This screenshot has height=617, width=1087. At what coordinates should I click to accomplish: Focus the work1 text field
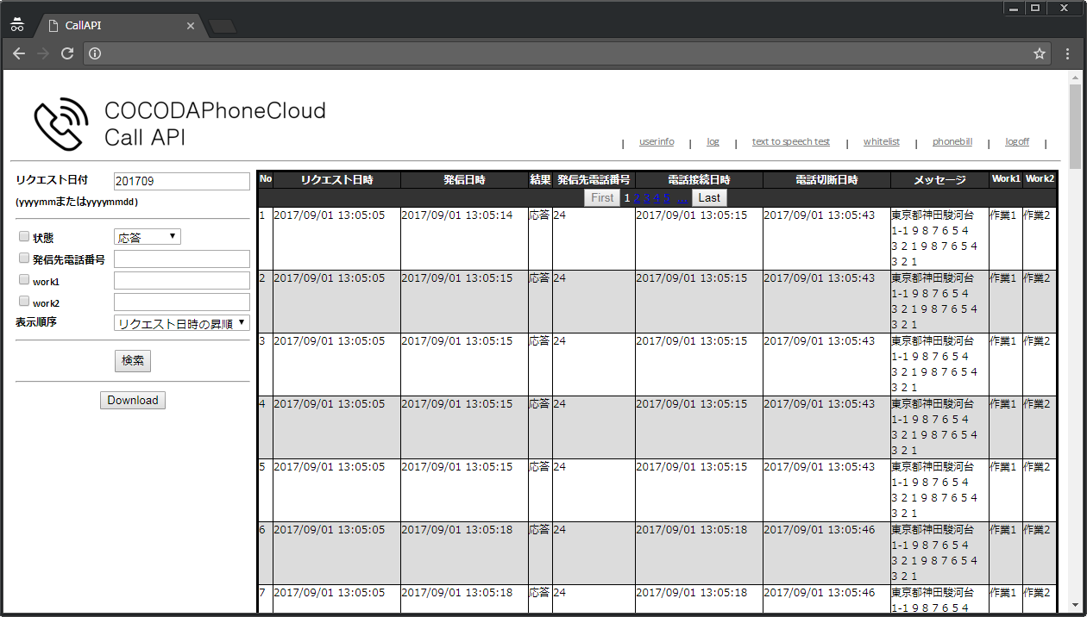pos(182,281)
